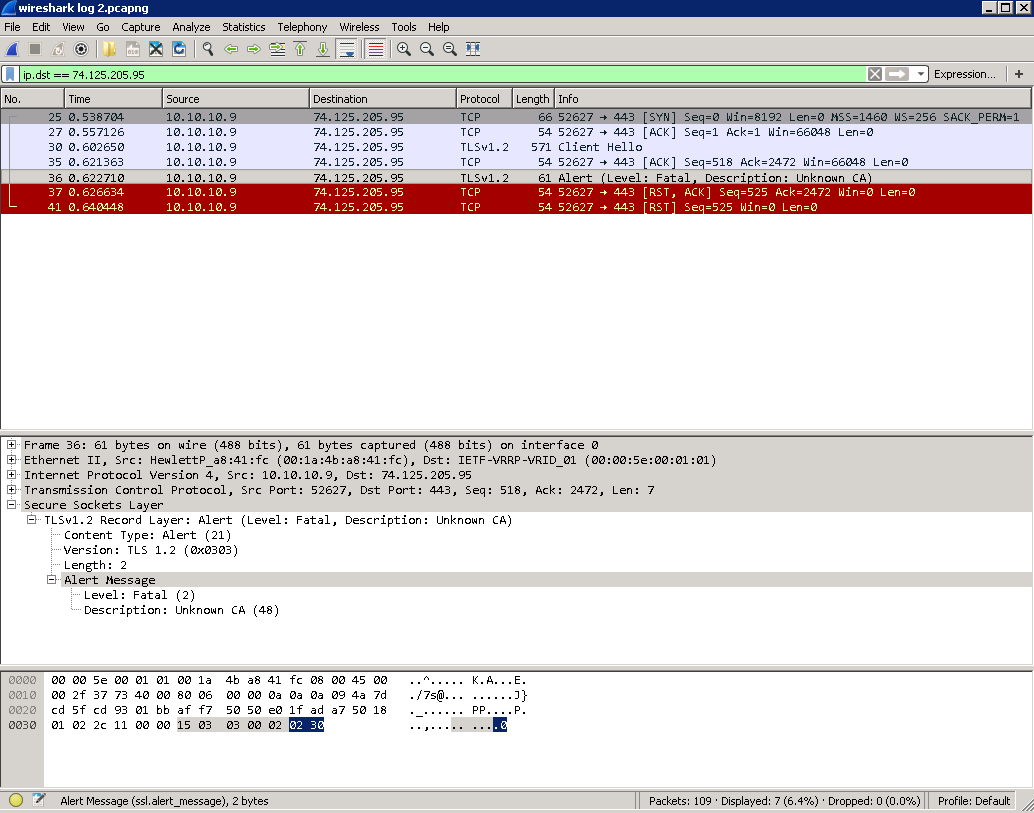Click the Find a packet magnifier icon
1034x813 pixels.
(x=208, y=49)
